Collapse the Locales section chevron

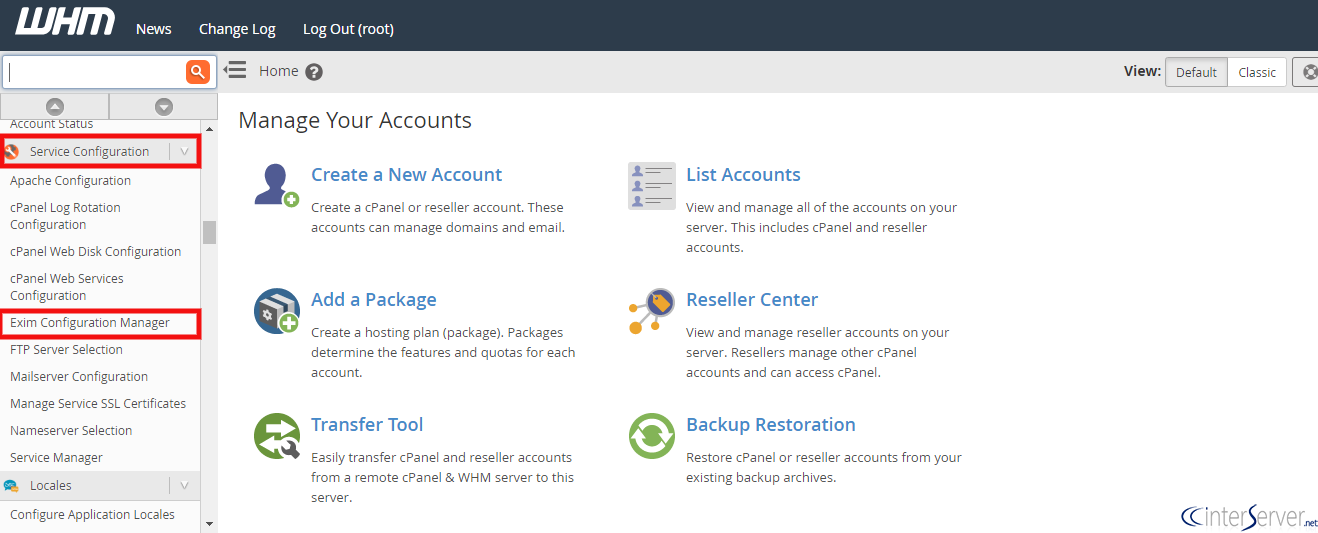coord(184,485)
